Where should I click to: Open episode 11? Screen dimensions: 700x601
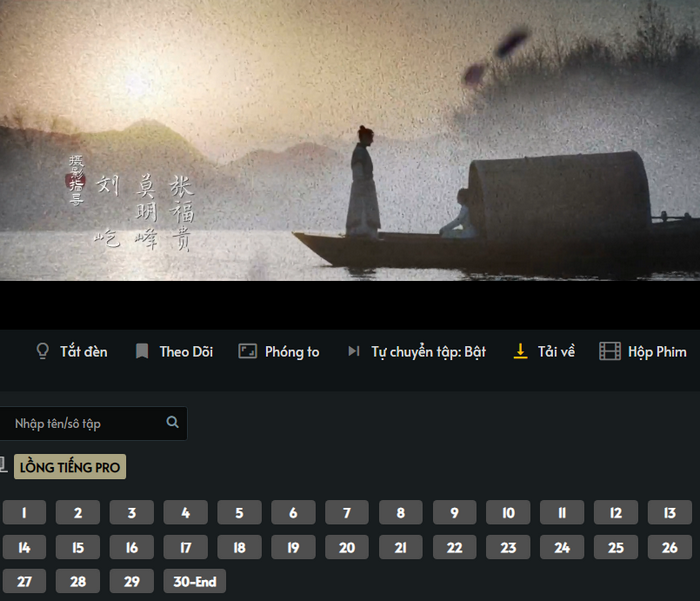[x=562, y=513]
